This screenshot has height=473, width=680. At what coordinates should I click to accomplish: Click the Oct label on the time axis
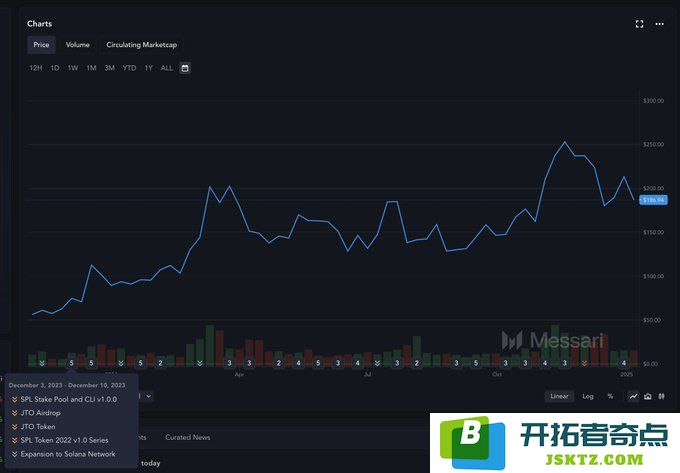click(497, 374)
